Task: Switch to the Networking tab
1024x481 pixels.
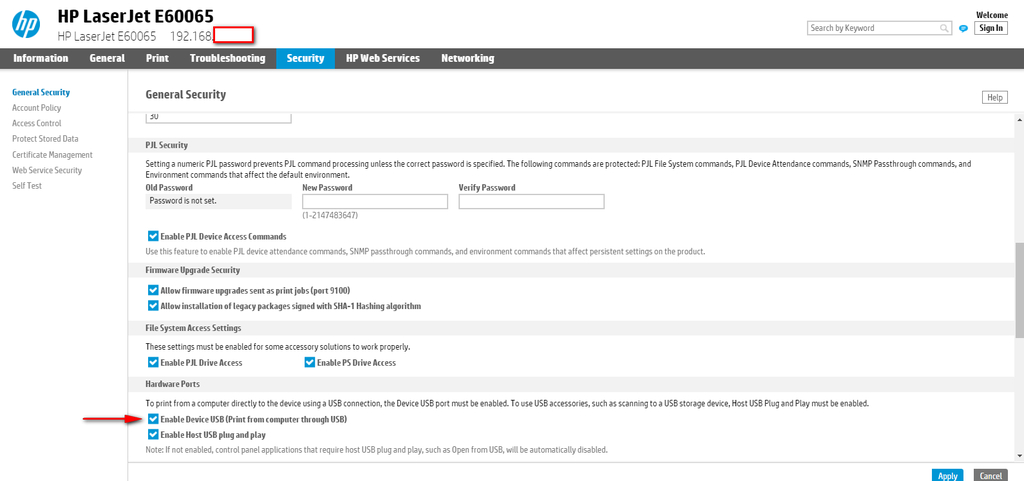Action: (467, 58)
